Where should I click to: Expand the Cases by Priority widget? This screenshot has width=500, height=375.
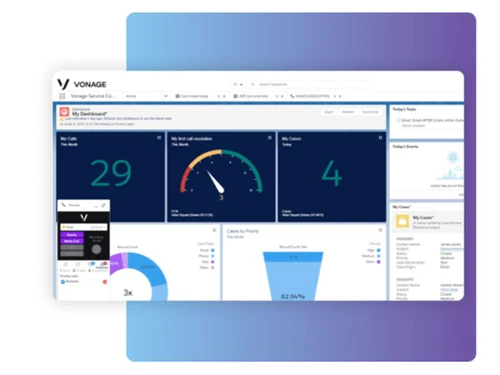click(380, 230)
